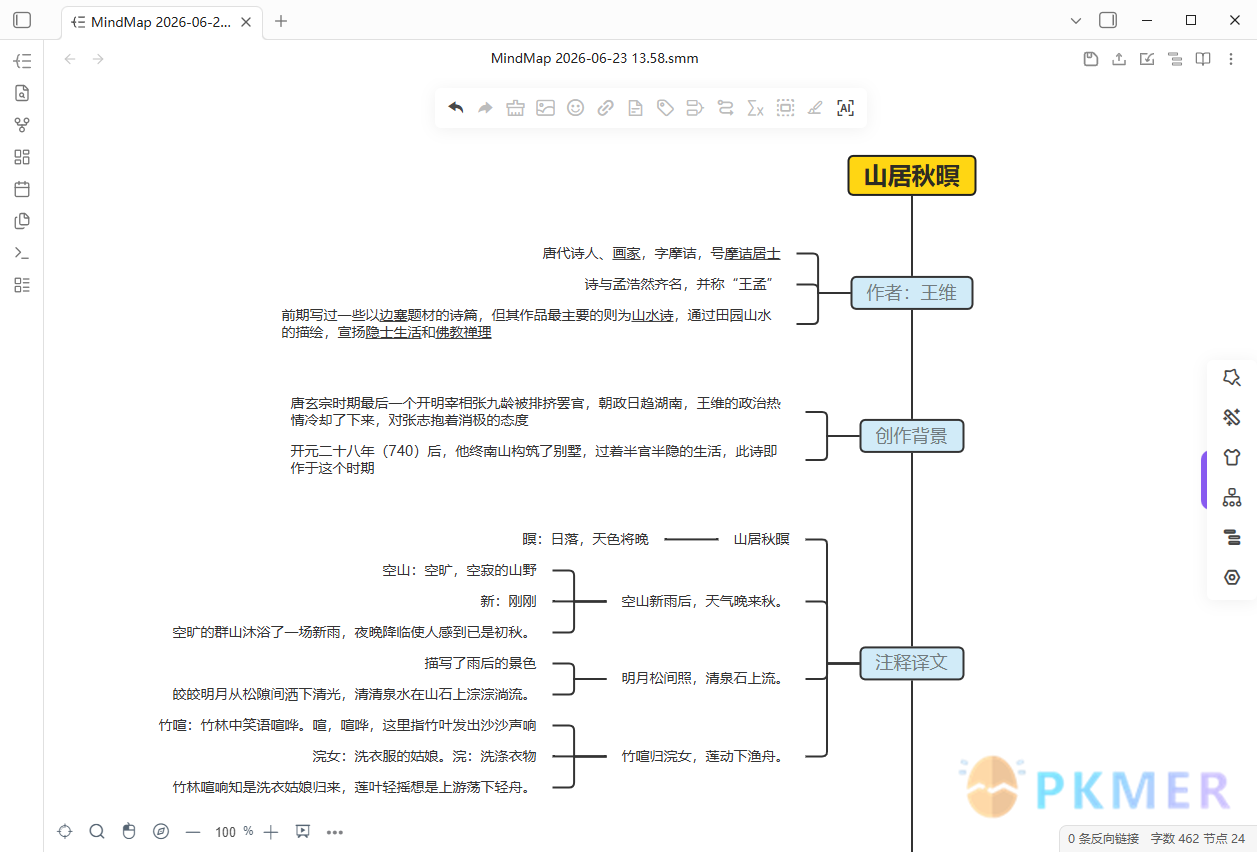Viewport: 1257px width, 852px height.
Task: Open the file search icon in the left ribbon
Action: pyautogui.click(x=22, y=93)
